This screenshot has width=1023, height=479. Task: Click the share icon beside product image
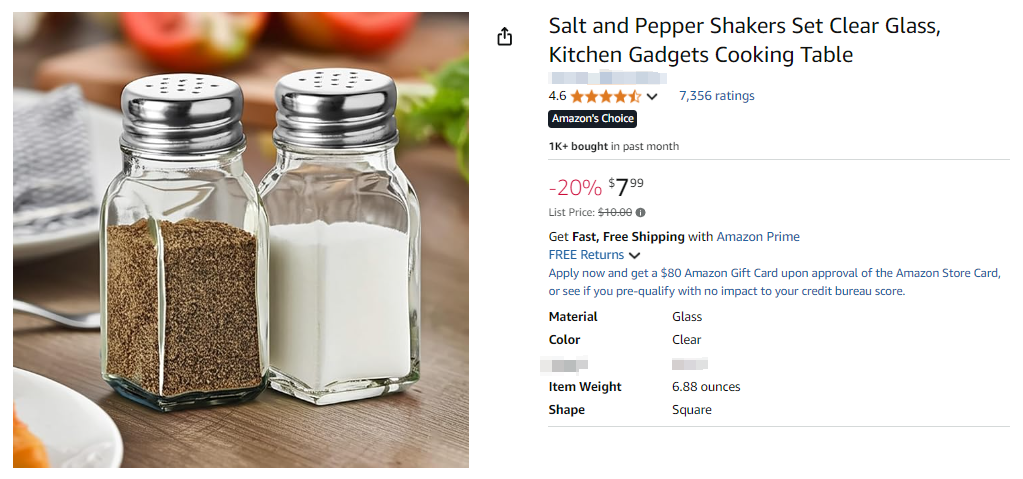[x=505, y=37]
